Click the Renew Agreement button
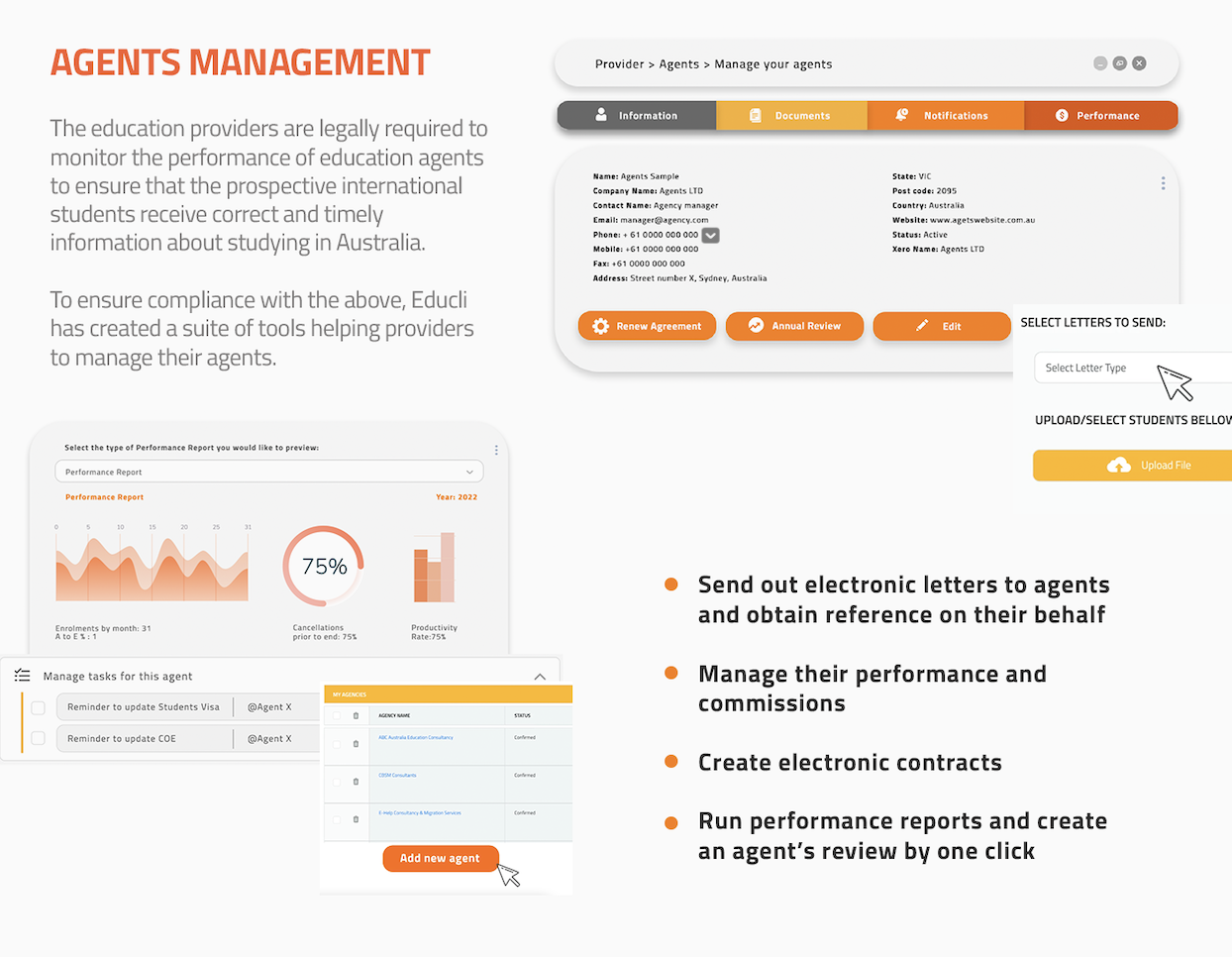Screen dimensions: 1232x957 (647, 326)
